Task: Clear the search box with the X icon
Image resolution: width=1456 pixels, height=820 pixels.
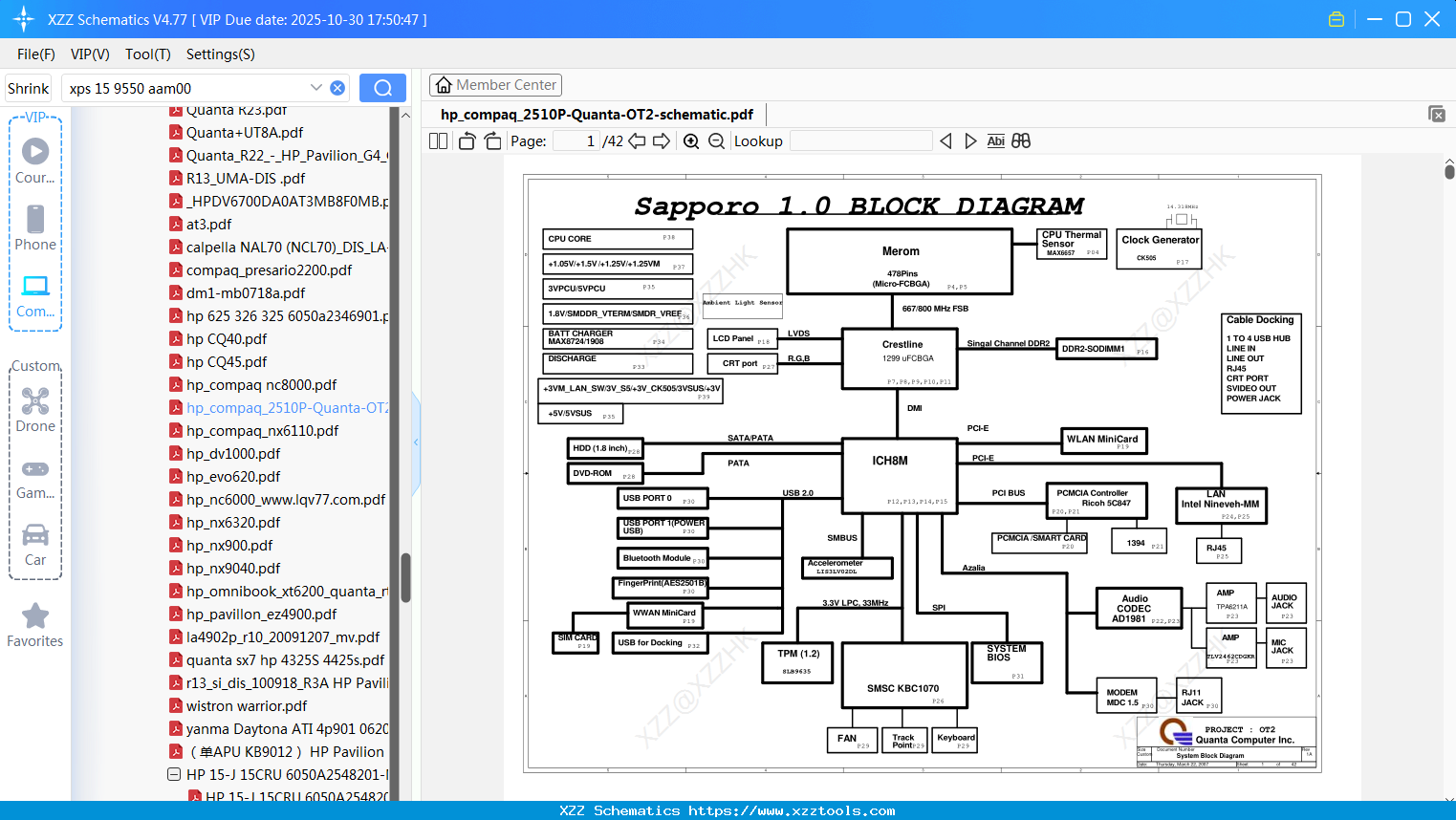Action: pyautogui.click(x=337, y=88)
